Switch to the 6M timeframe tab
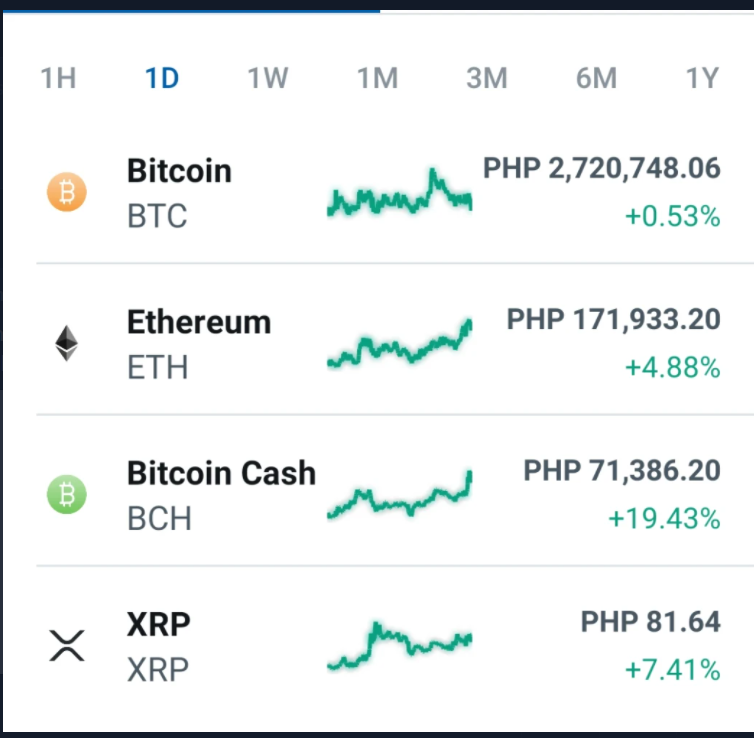The height and width of the screenshot is (738, 754). [597, 78]
